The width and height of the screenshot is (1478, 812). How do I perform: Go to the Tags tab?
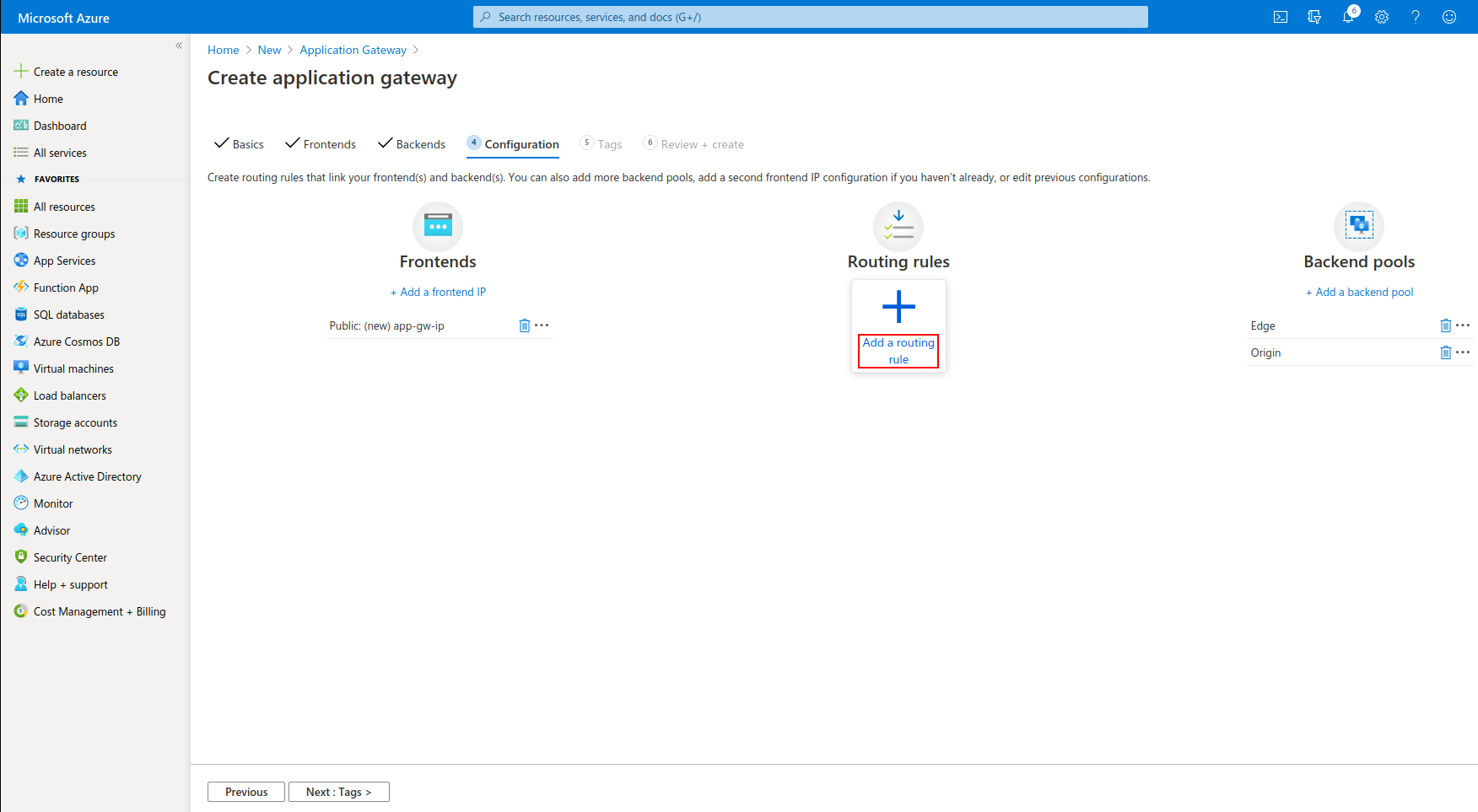pyautogui.click(x=601, y=144)
